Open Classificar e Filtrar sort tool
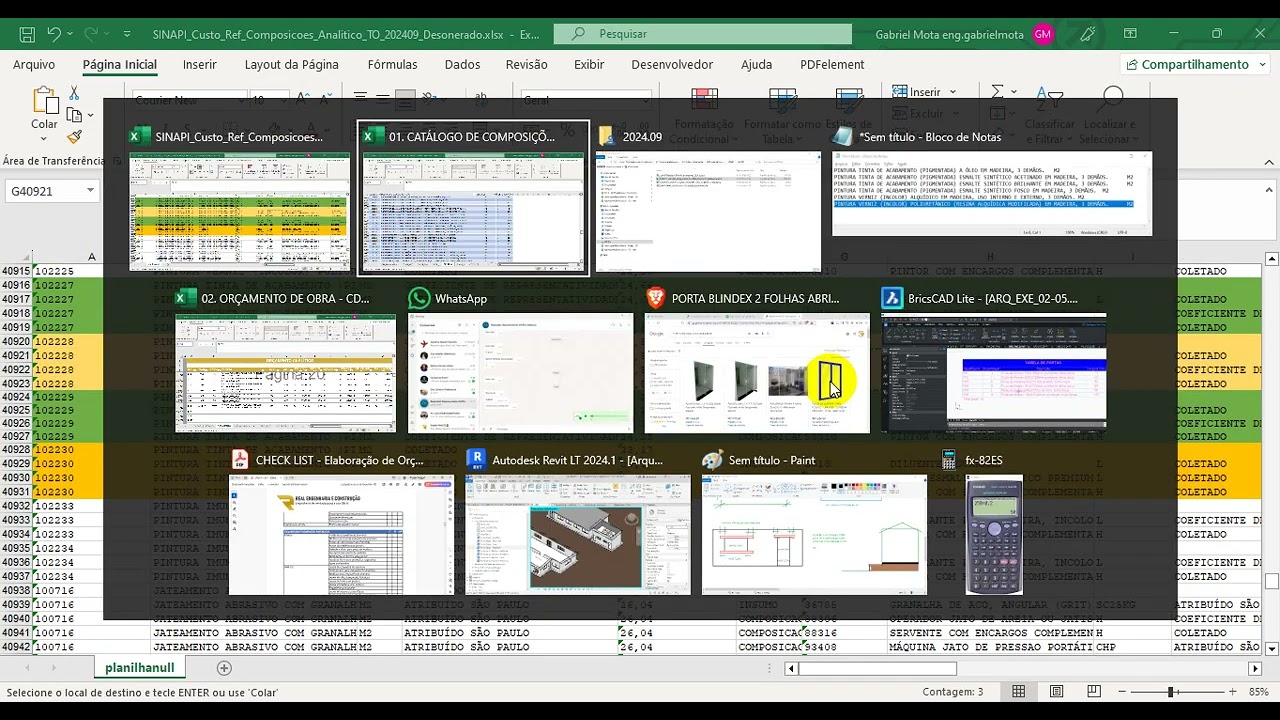Viewport: 1280px width, 720px height. 1050,115
